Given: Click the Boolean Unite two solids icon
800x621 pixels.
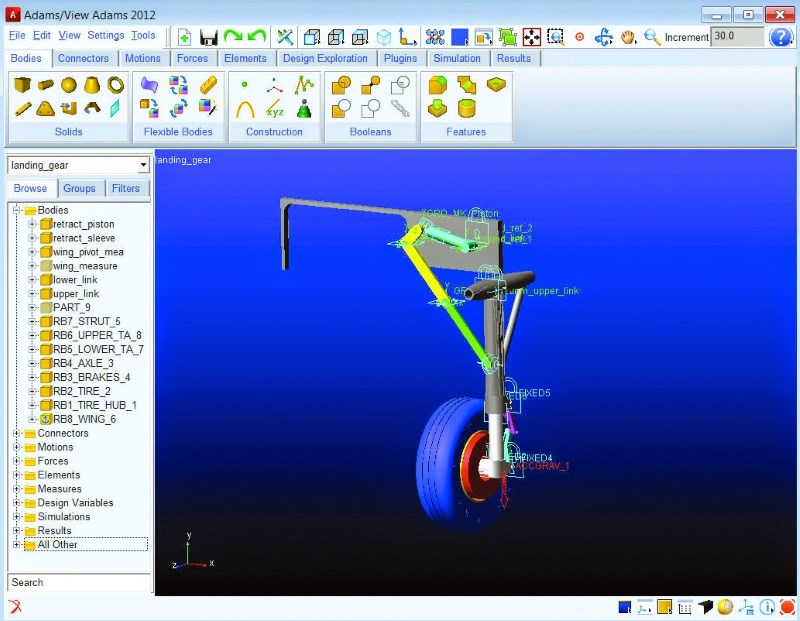Looking at the screenshot, I should point(341,85).
